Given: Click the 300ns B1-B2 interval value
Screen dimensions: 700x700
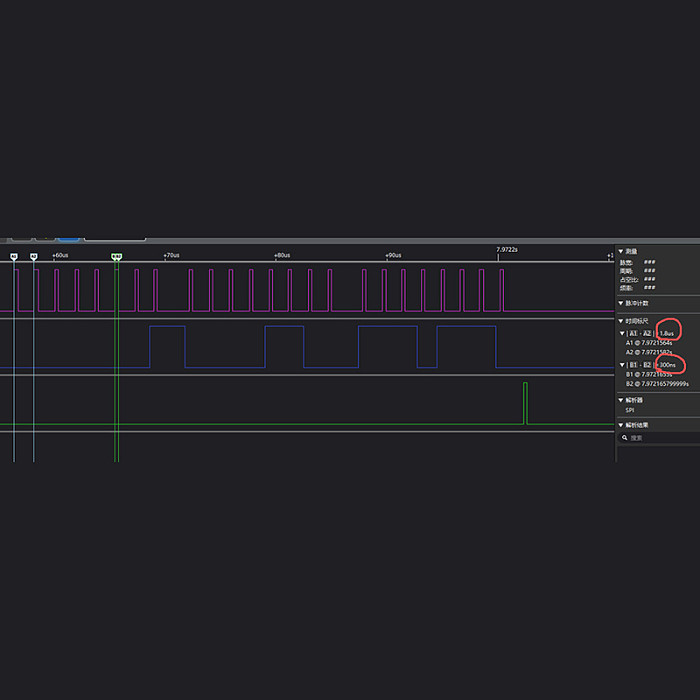Looking at the screenshot, I should click(667, 365).
